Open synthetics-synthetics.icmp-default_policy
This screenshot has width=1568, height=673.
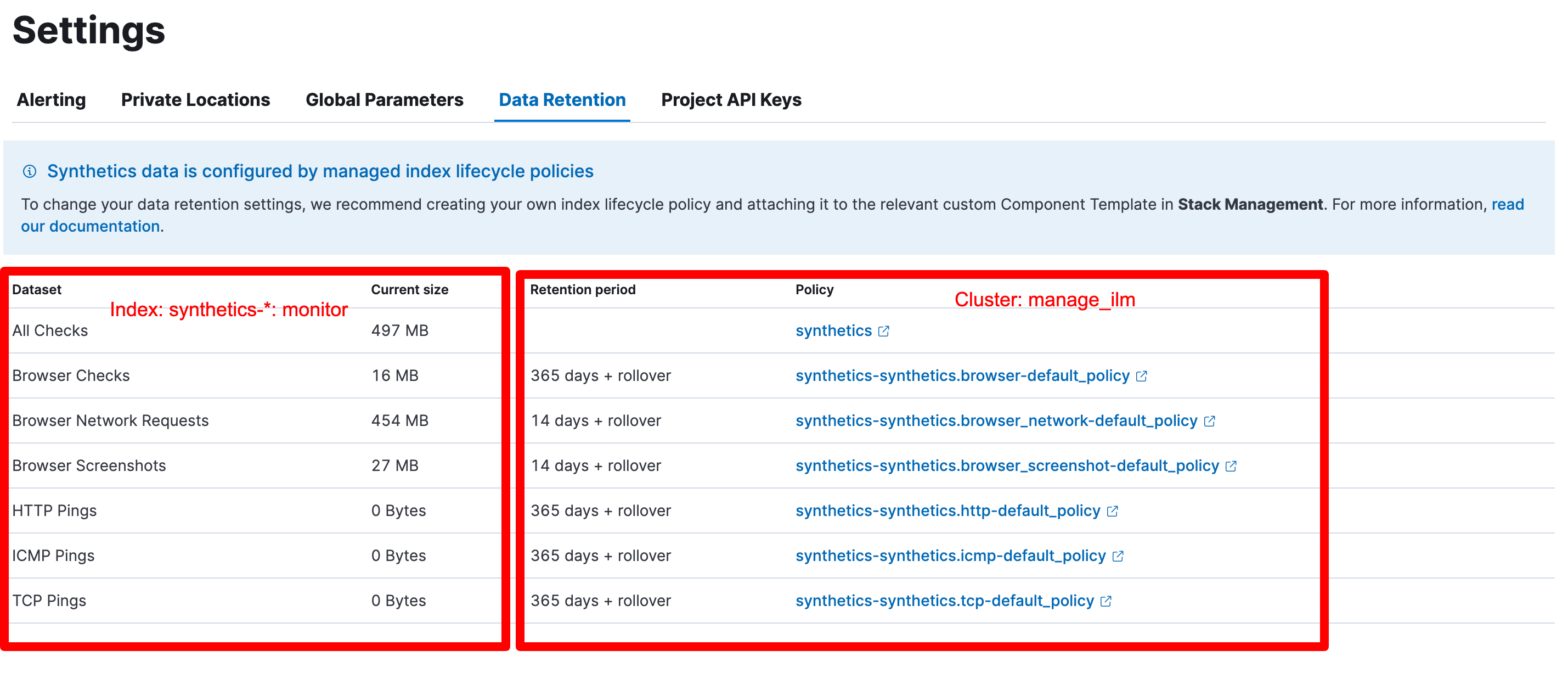point(951,556)
